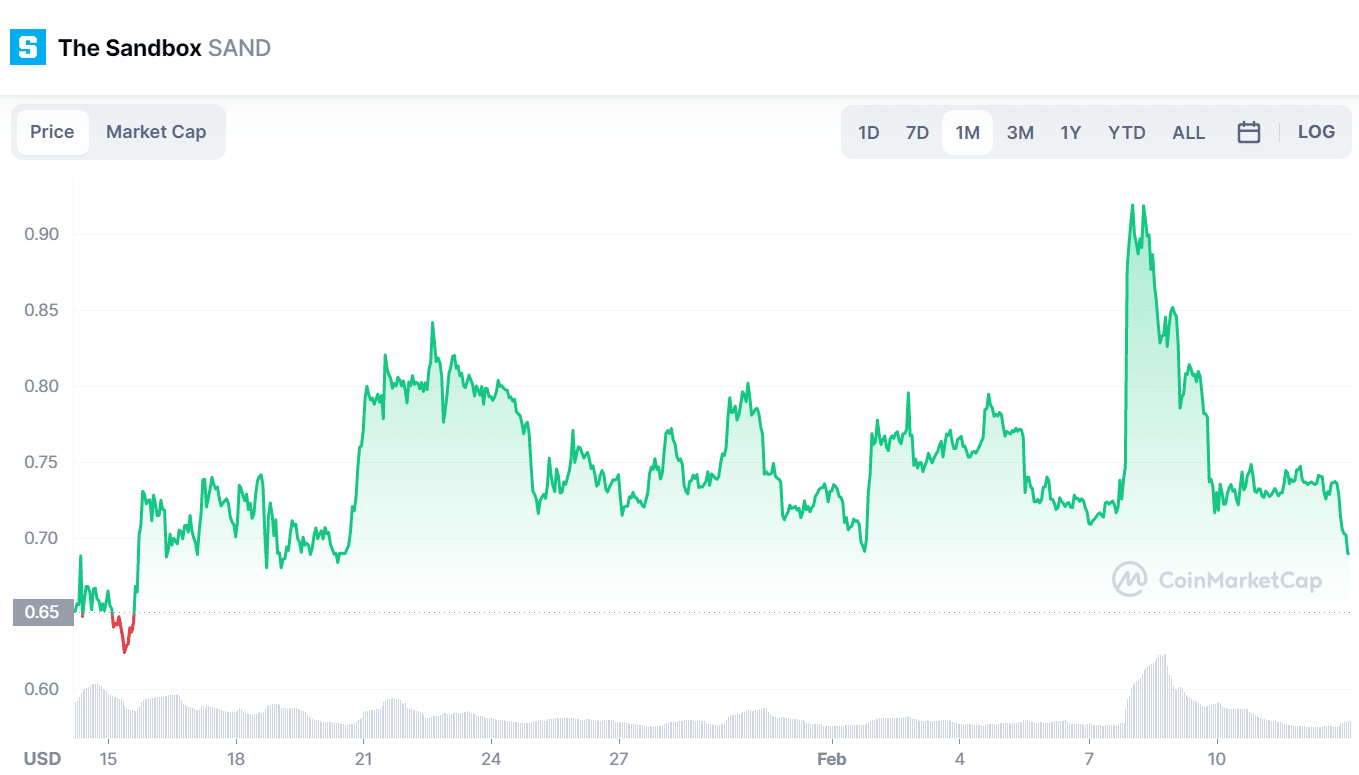Screen dimensions: 1359x775
Task: Click the 15 x-axis date label
Action: click(109, 759)
